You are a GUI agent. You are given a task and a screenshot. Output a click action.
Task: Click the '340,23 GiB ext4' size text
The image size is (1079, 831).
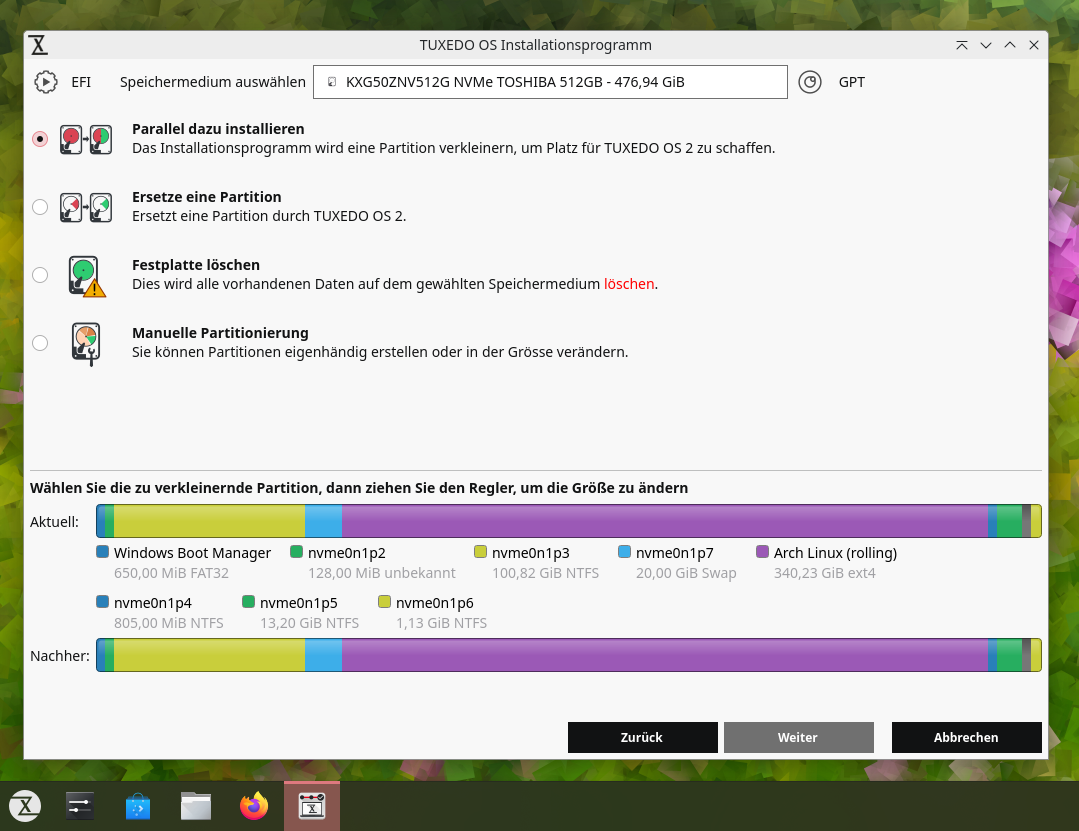pyautogui.click(x=824, y=573)
